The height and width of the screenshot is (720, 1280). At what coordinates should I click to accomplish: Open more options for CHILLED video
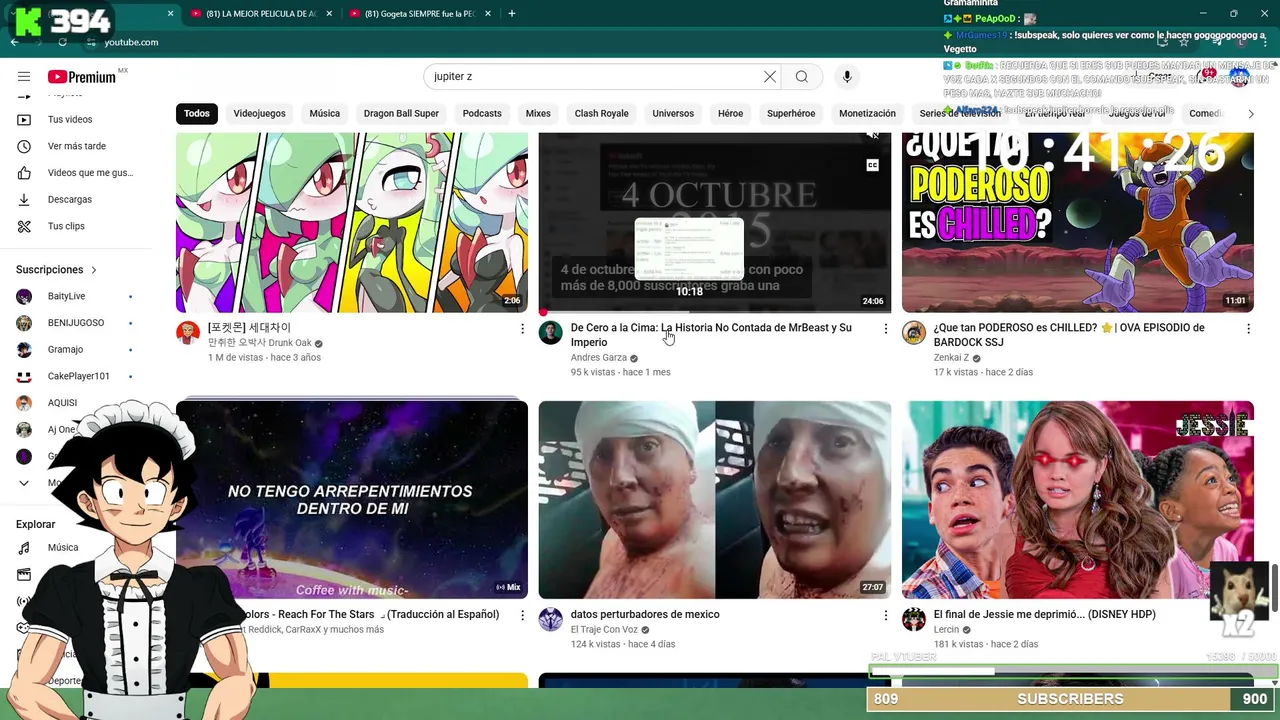point(1248,328)
